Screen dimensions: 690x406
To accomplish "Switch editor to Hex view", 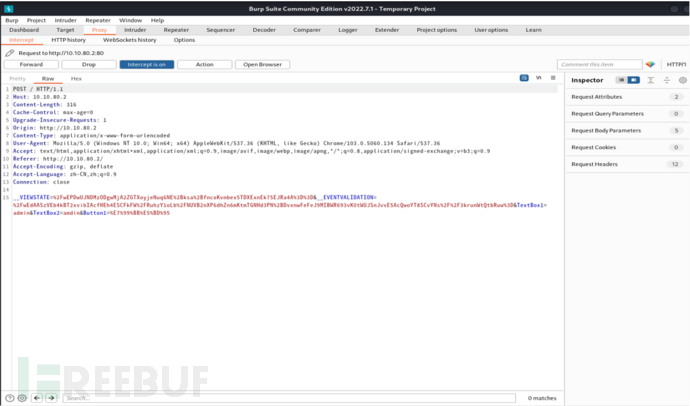I will (76, 79).
